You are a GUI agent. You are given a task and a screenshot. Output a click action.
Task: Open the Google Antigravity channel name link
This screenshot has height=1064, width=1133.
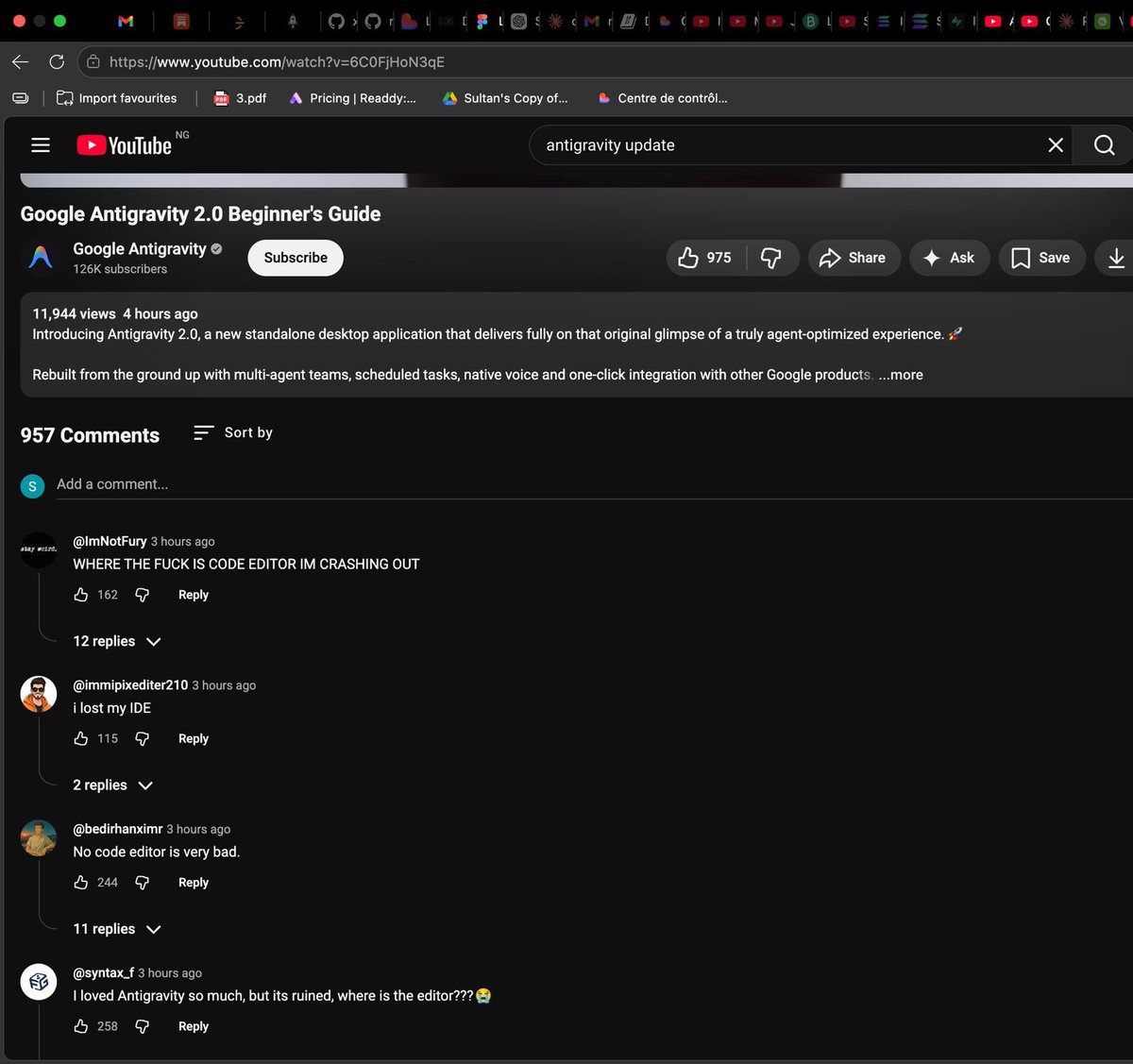coord(140,248)
